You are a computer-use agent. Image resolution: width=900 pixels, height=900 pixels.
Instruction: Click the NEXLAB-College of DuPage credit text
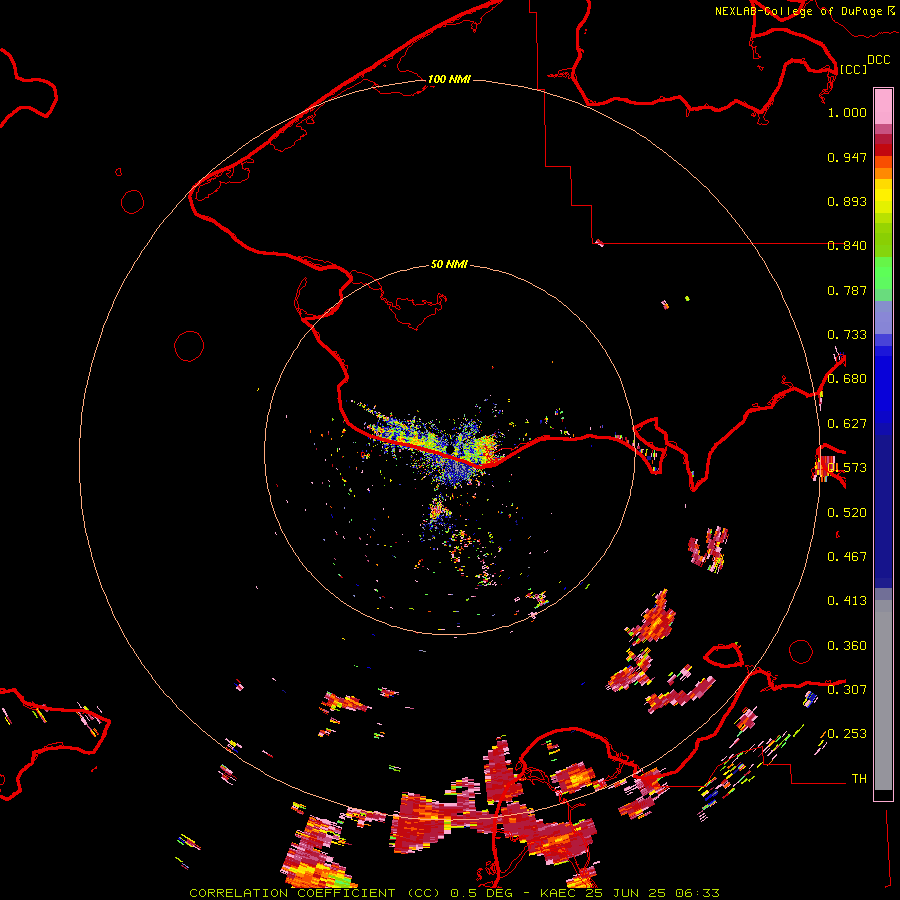point(798,11)
